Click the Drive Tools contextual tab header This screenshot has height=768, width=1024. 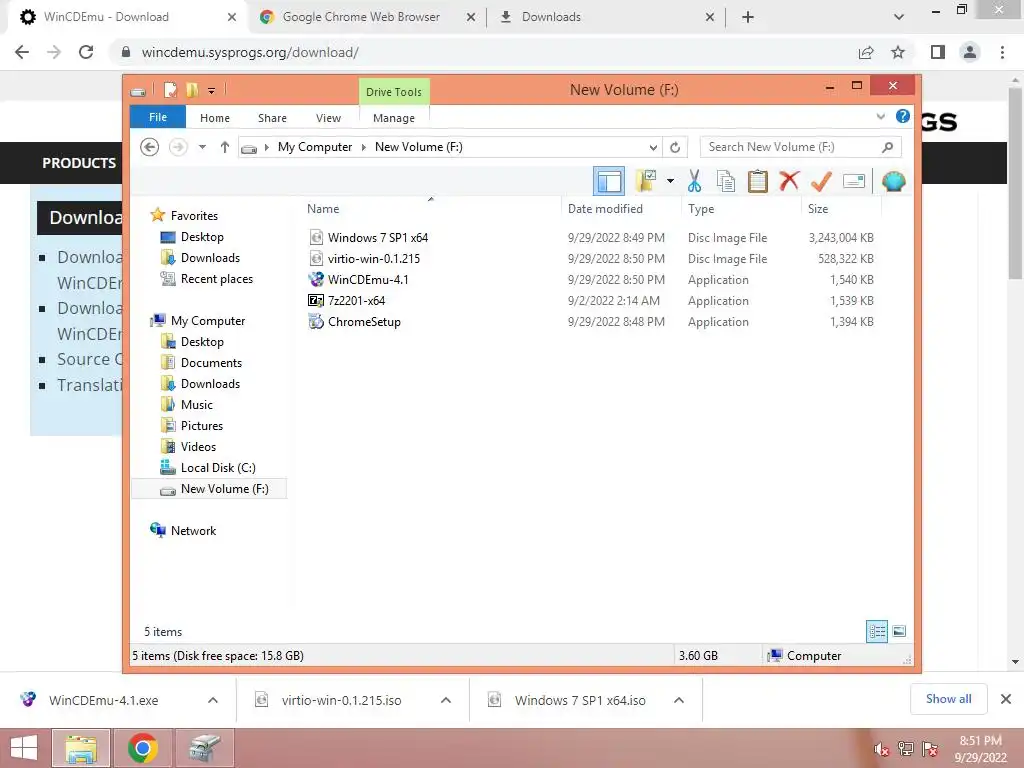click(x=394, y=92)
